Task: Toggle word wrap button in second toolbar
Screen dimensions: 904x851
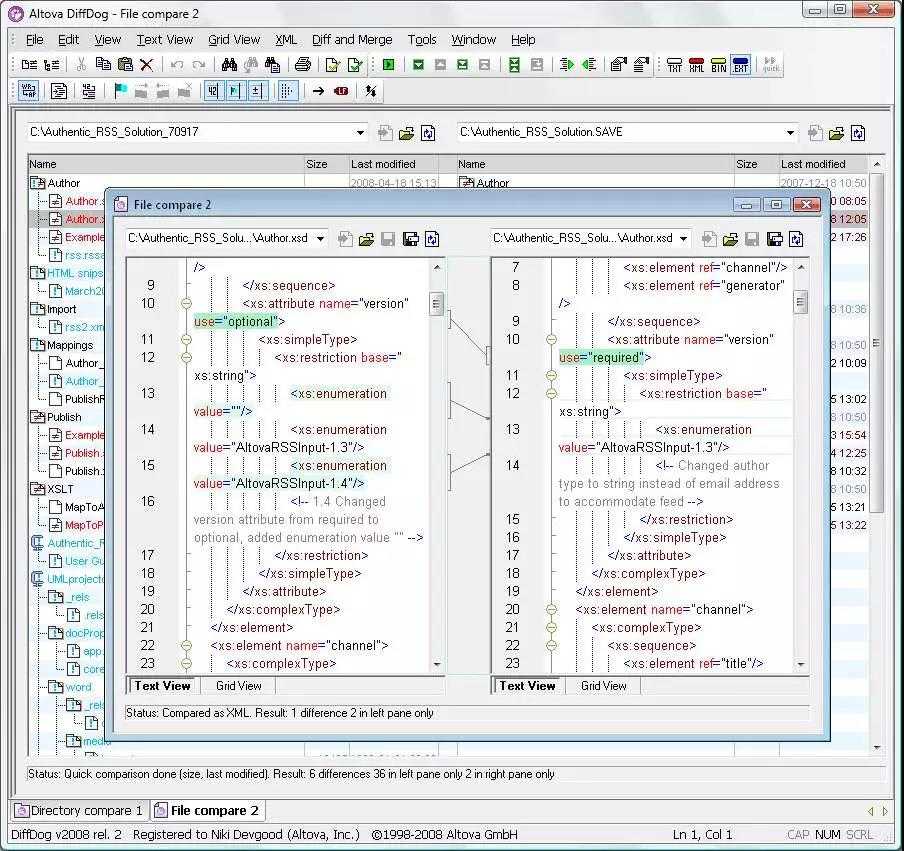Action: 28,91
